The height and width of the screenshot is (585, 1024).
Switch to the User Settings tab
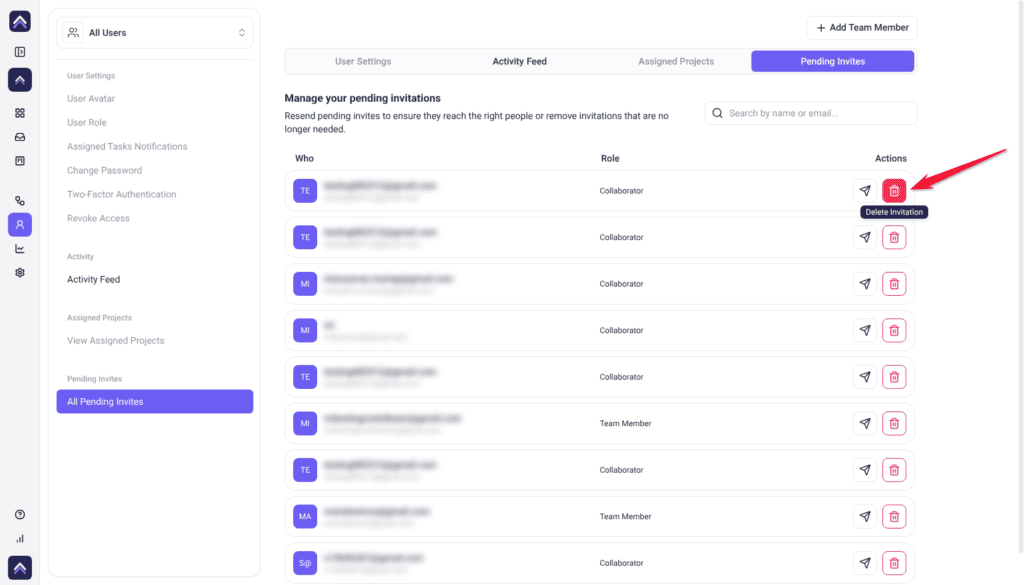363,61
